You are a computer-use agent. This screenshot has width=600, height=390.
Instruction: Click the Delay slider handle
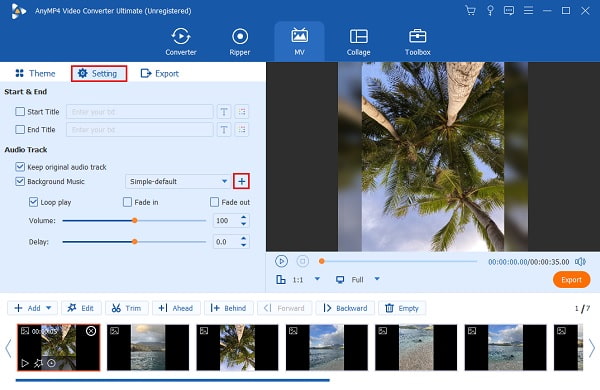[x=135, y=242]
